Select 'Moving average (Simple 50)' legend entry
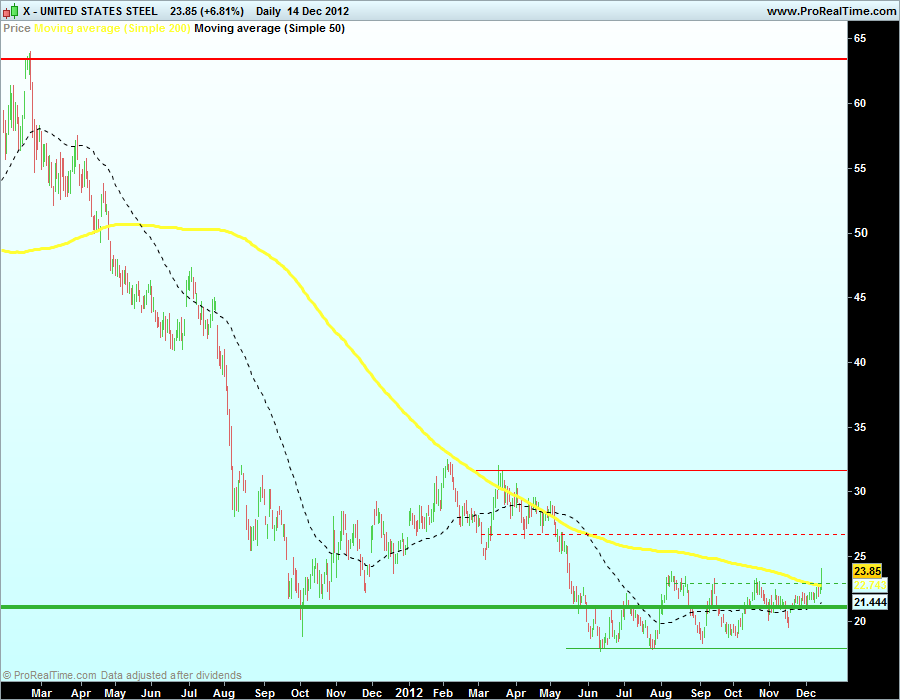Screen dimensions: 900x700 (269, 28)
